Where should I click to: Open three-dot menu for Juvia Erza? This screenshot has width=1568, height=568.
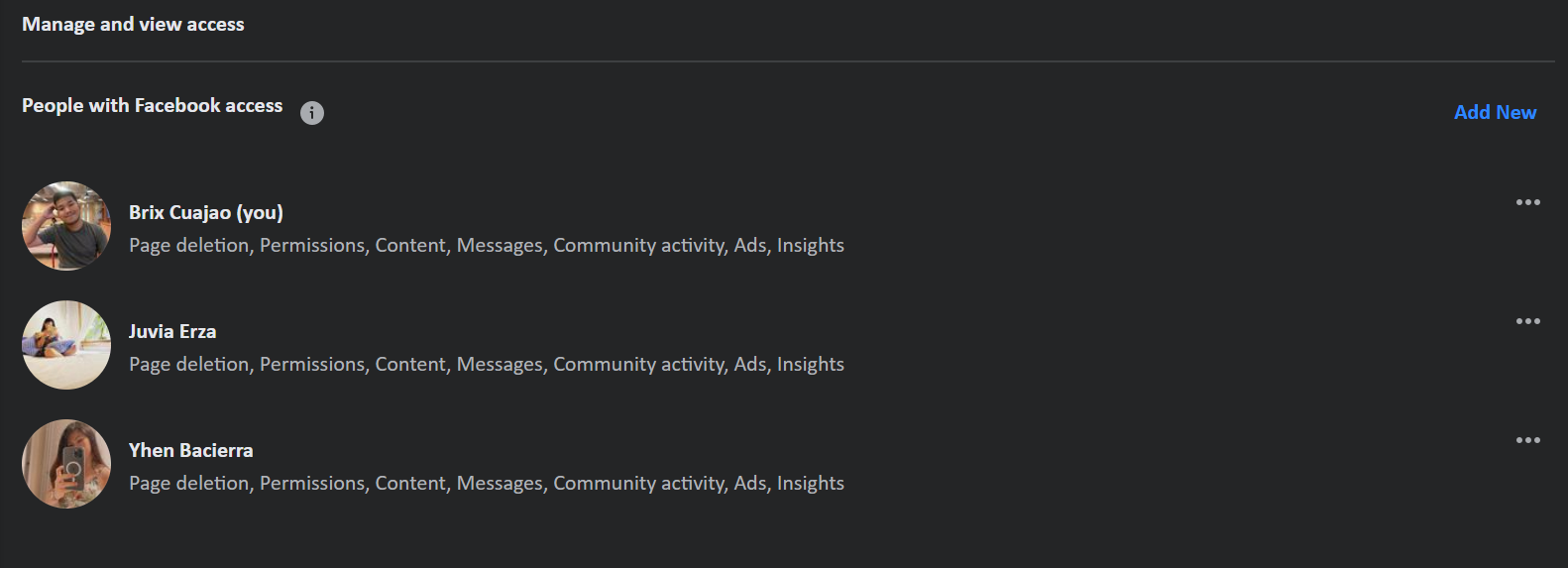[1527, 321]
